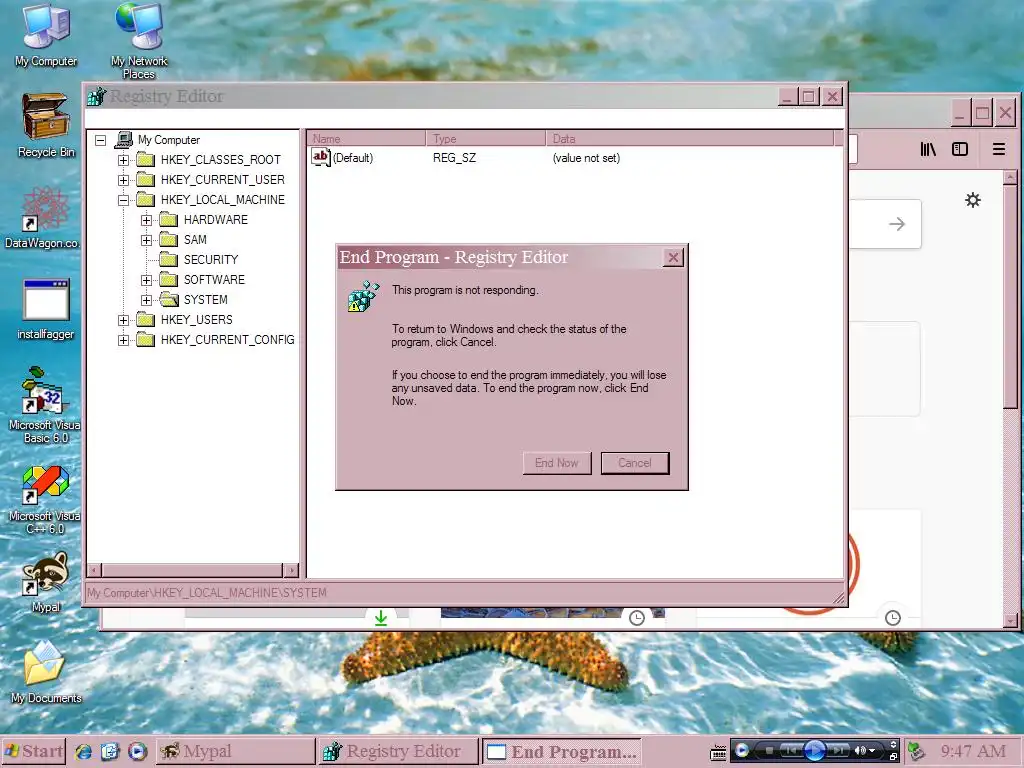Expand the SYSTEM subkey
Viewport: 1024px width, 768px height.
click(x=146, y=300)
